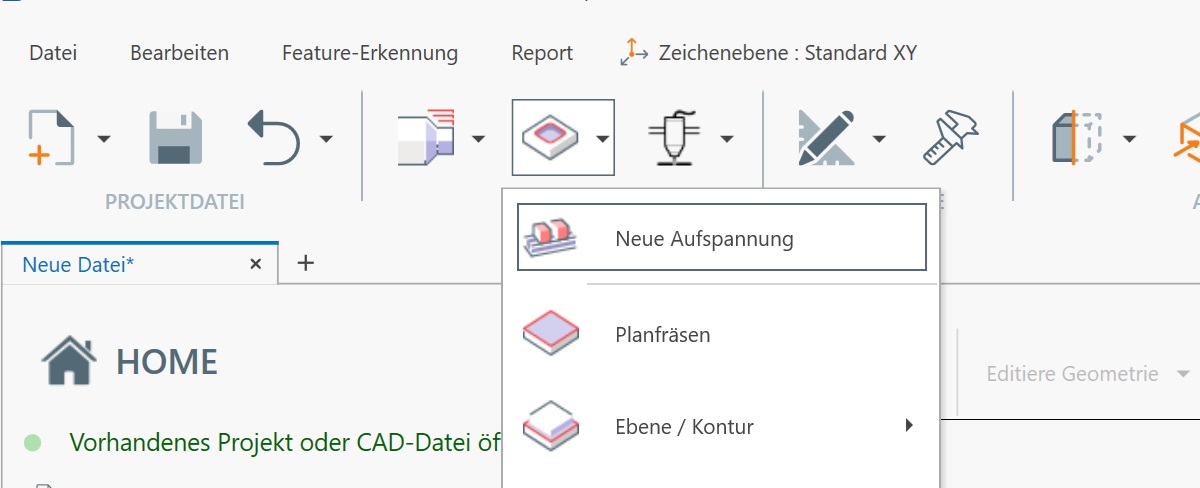The image size is (1200, 488).
Task: Open the Editiere Geometrie dropdown
Action: click(1088, 374)
